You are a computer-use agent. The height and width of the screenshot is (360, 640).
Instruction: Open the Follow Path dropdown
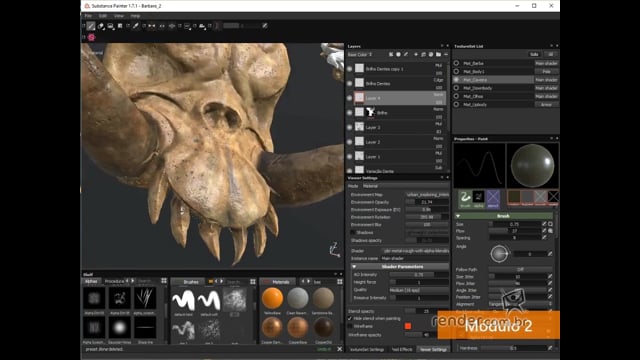[x=520, y=269]
